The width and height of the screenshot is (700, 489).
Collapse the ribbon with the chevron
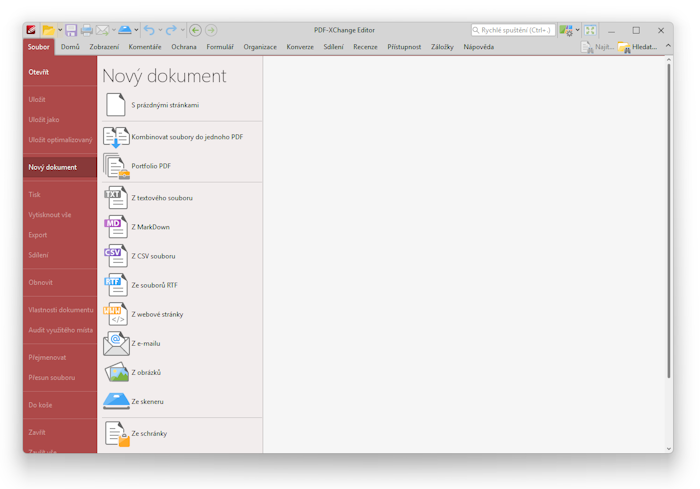pyautogui.click(x=668, y=46)
